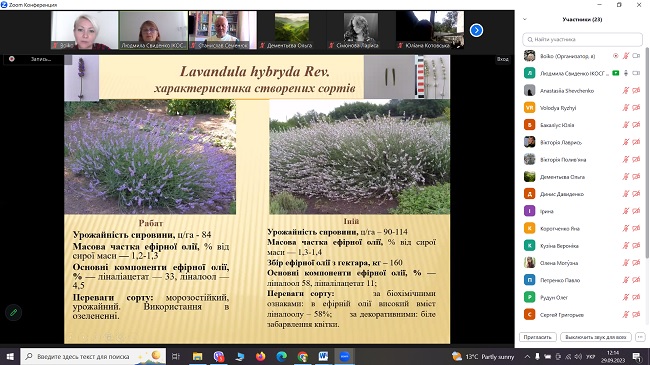Open File Explorer from the taskbar
Viewport: 650px width, 365px height.
coord(197,356)
